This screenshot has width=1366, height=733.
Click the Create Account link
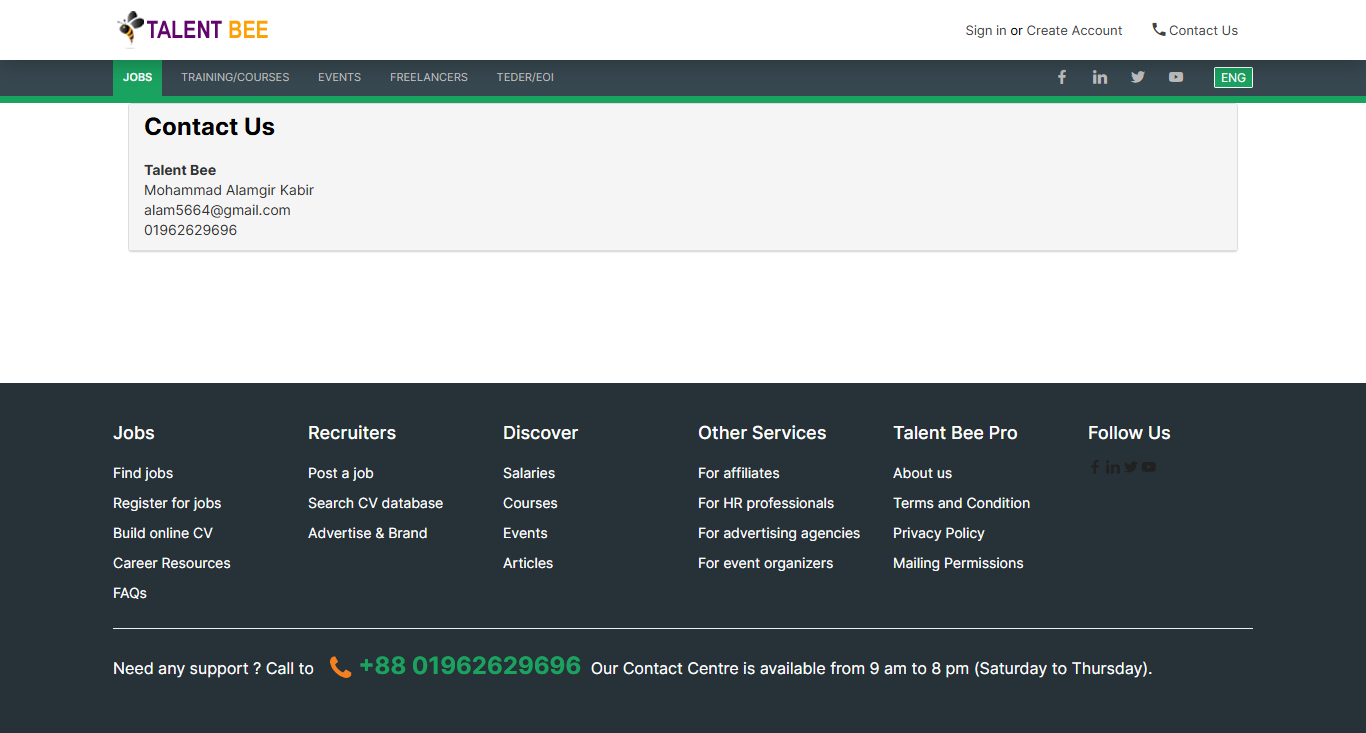pyautogui.click(x=1074, y=30)
